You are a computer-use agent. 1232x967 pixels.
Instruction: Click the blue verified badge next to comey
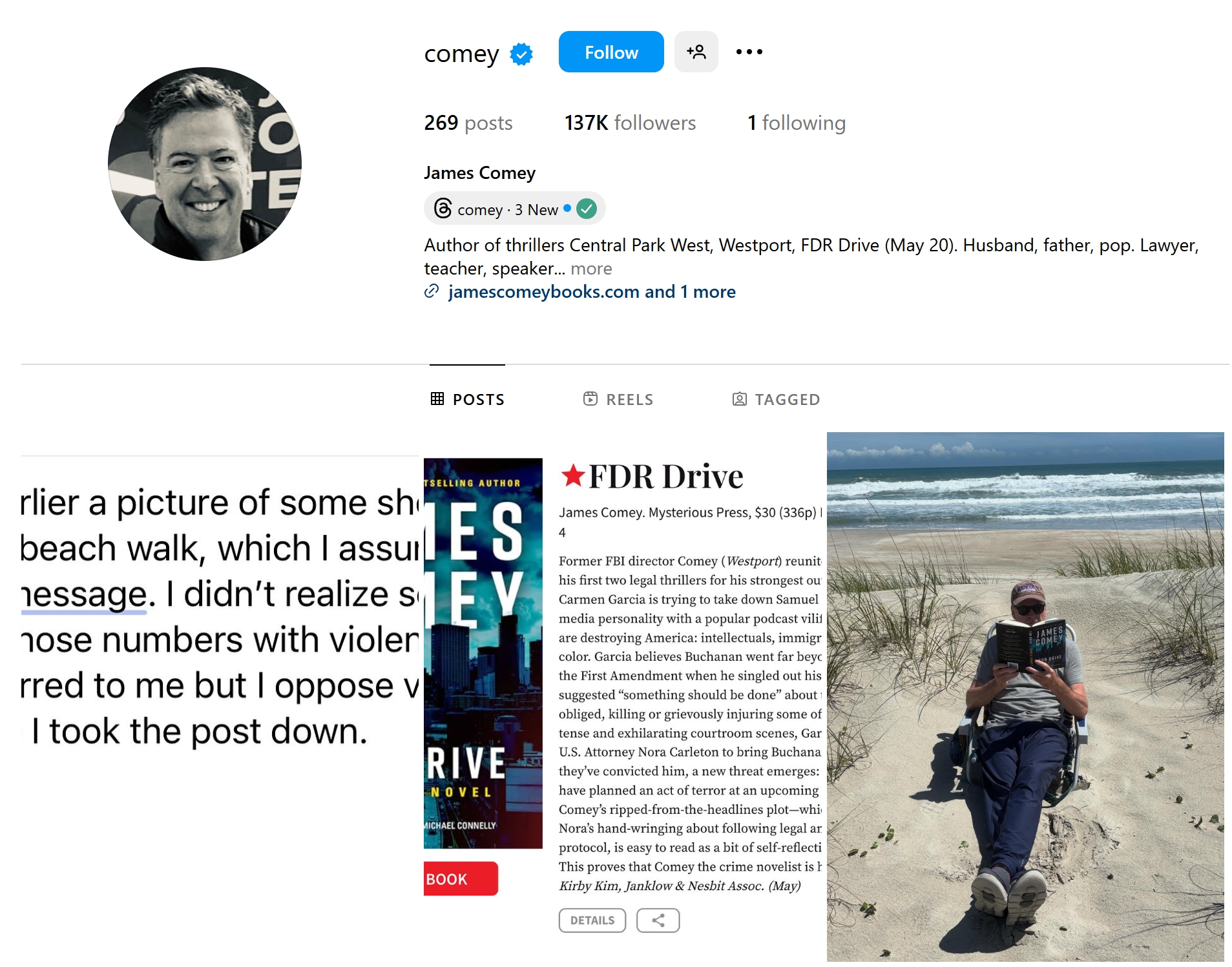pyautogui.click(x=520, y=54)
